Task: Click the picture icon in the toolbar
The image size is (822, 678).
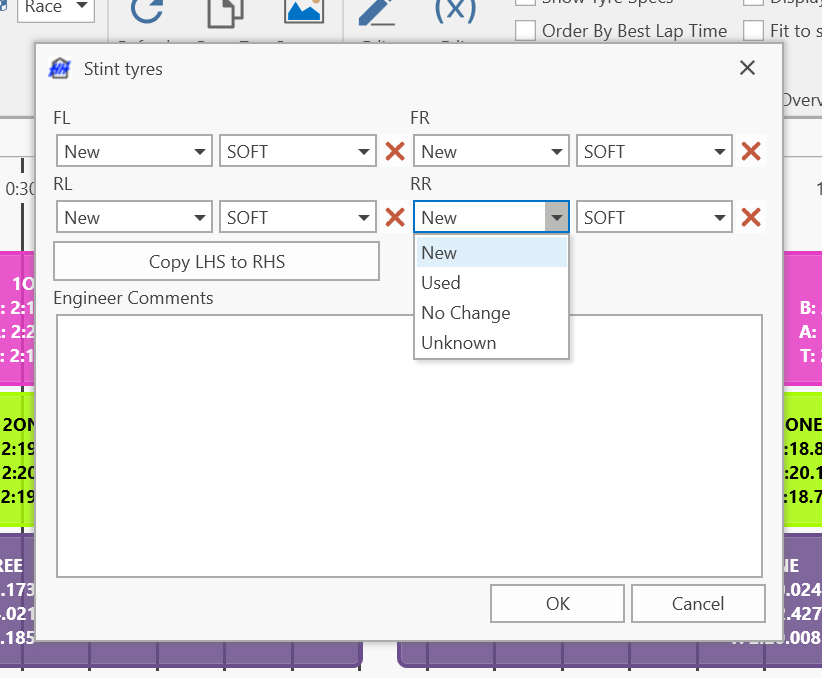Action: pos(303,10)
